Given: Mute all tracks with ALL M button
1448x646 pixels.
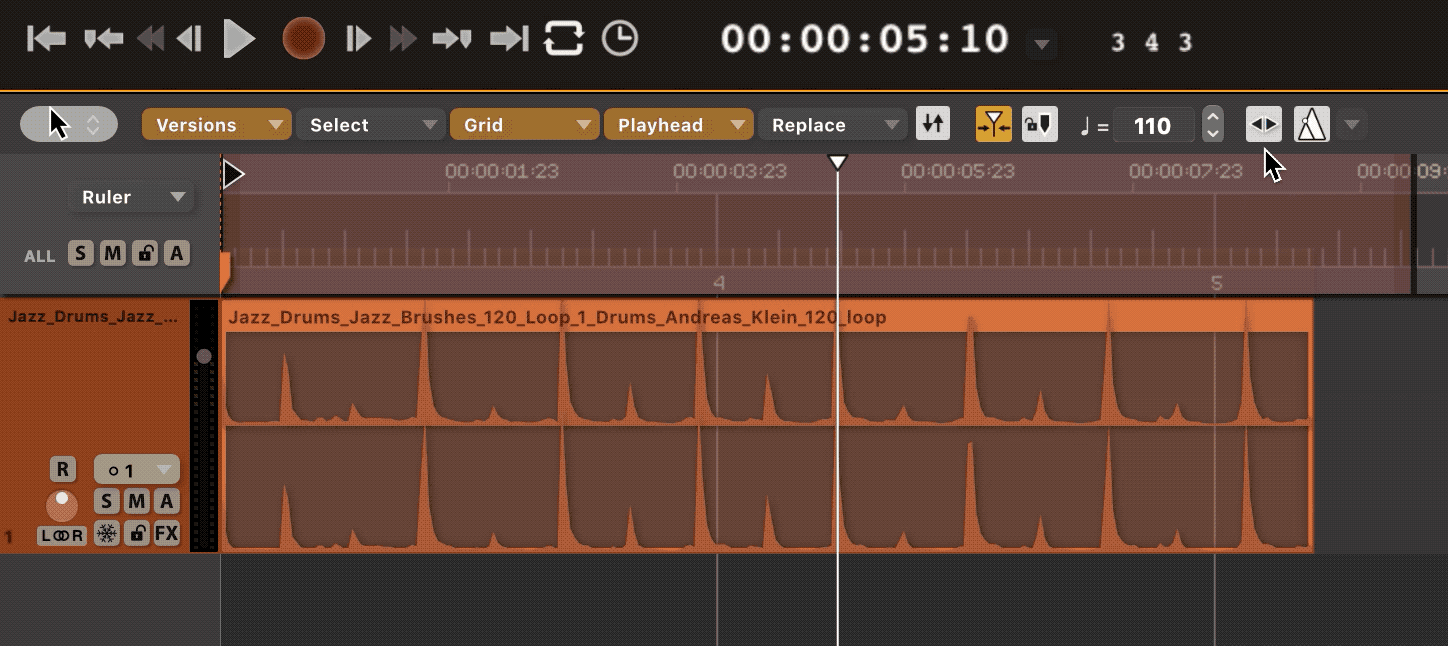Looking at the screenshot, I should coord(113,254).
